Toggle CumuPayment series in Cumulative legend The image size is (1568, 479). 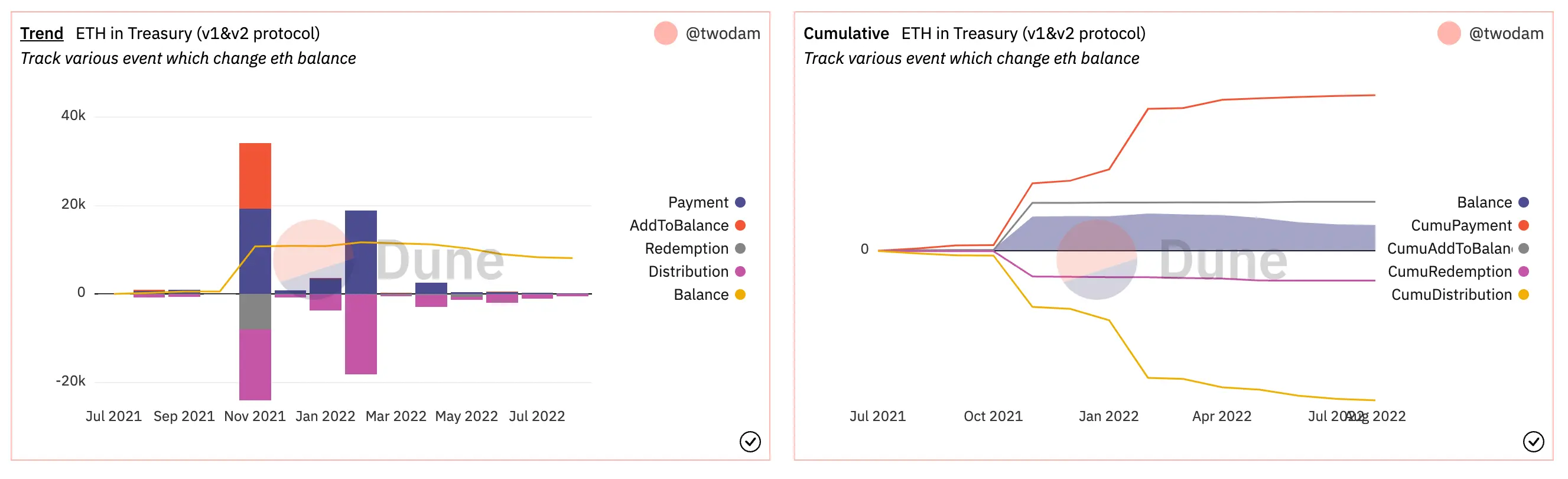pos(1469,225)
